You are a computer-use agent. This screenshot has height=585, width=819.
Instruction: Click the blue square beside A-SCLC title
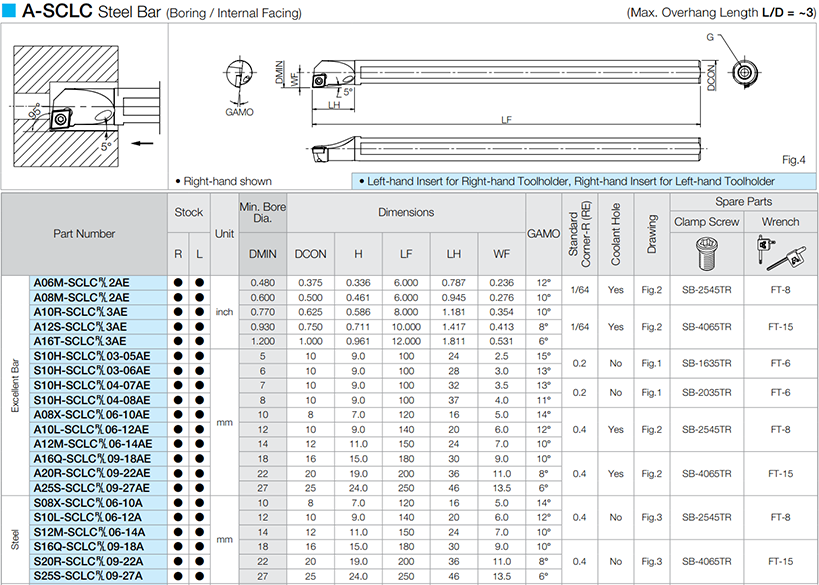click(9, 10)
